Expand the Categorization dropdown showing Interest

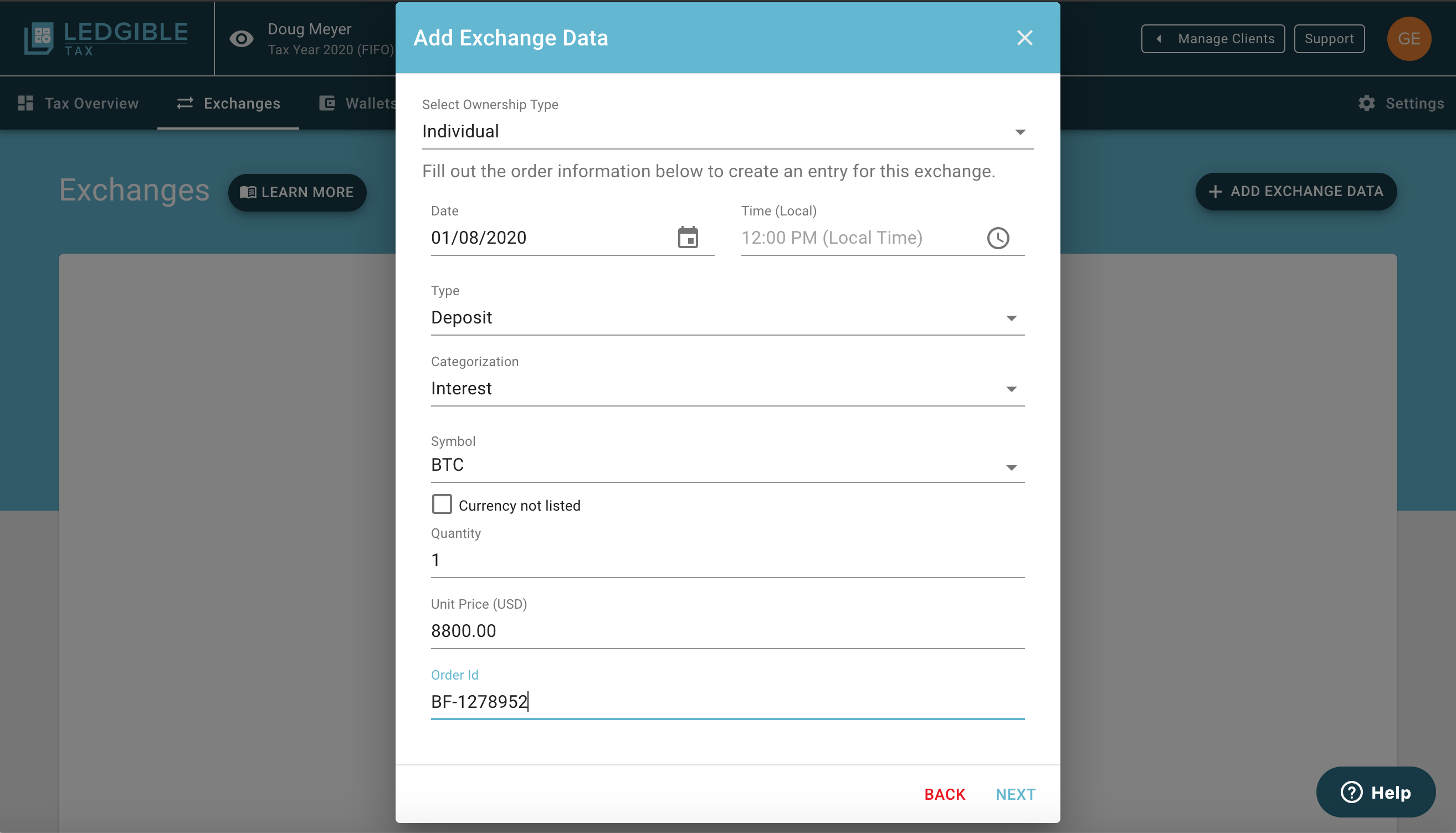(x=726, y=388)
